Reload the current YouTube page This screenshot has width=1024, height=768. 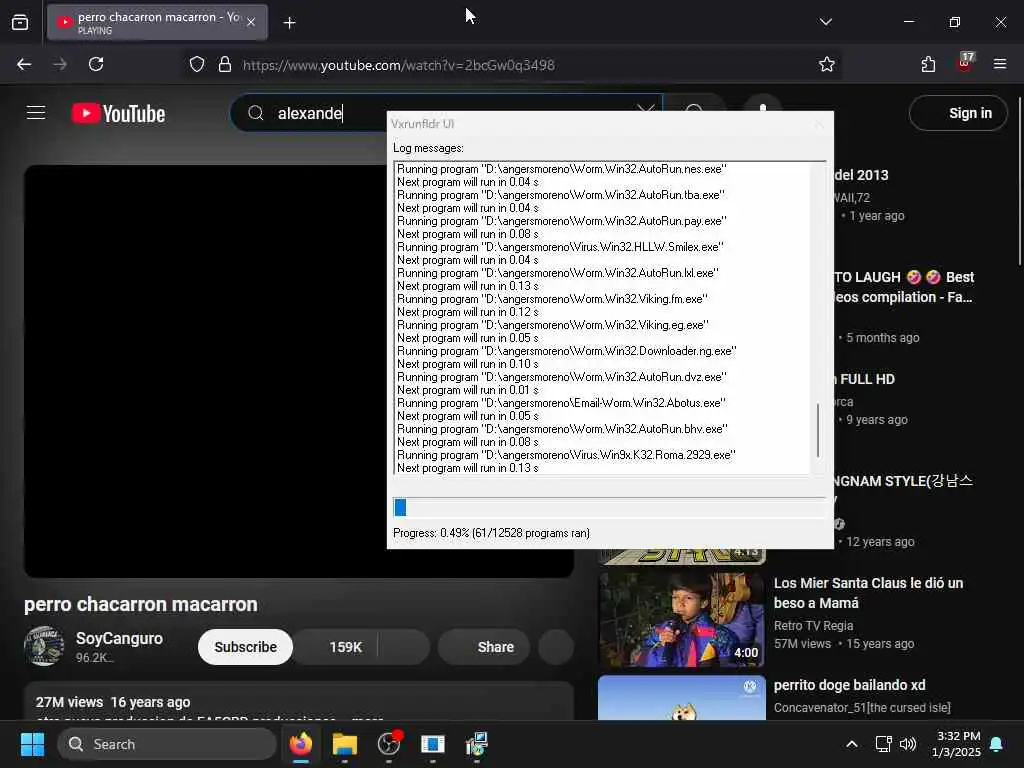96,65
